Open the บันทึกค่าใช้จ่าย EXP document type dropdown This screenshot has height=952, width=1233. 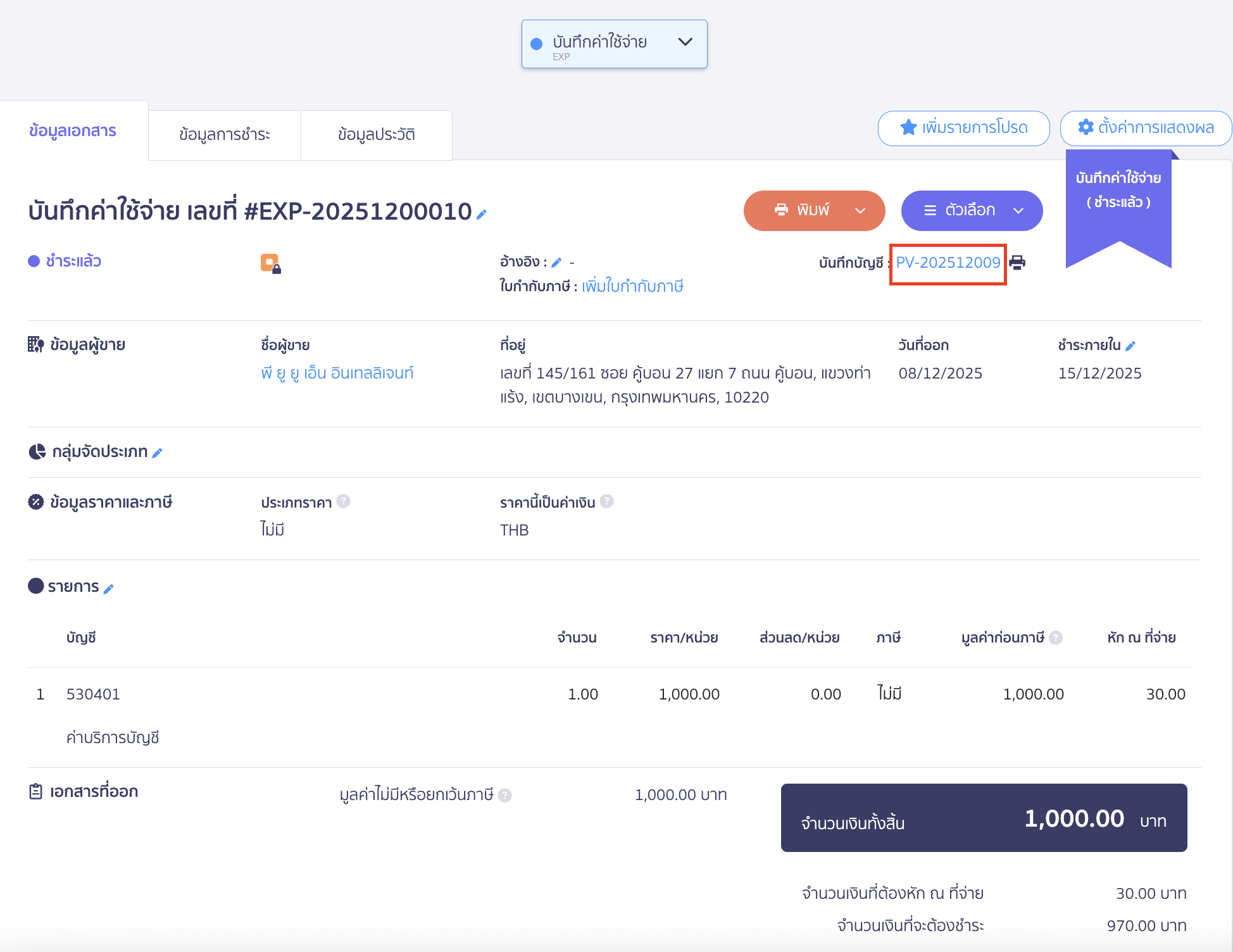click(614, 44)
